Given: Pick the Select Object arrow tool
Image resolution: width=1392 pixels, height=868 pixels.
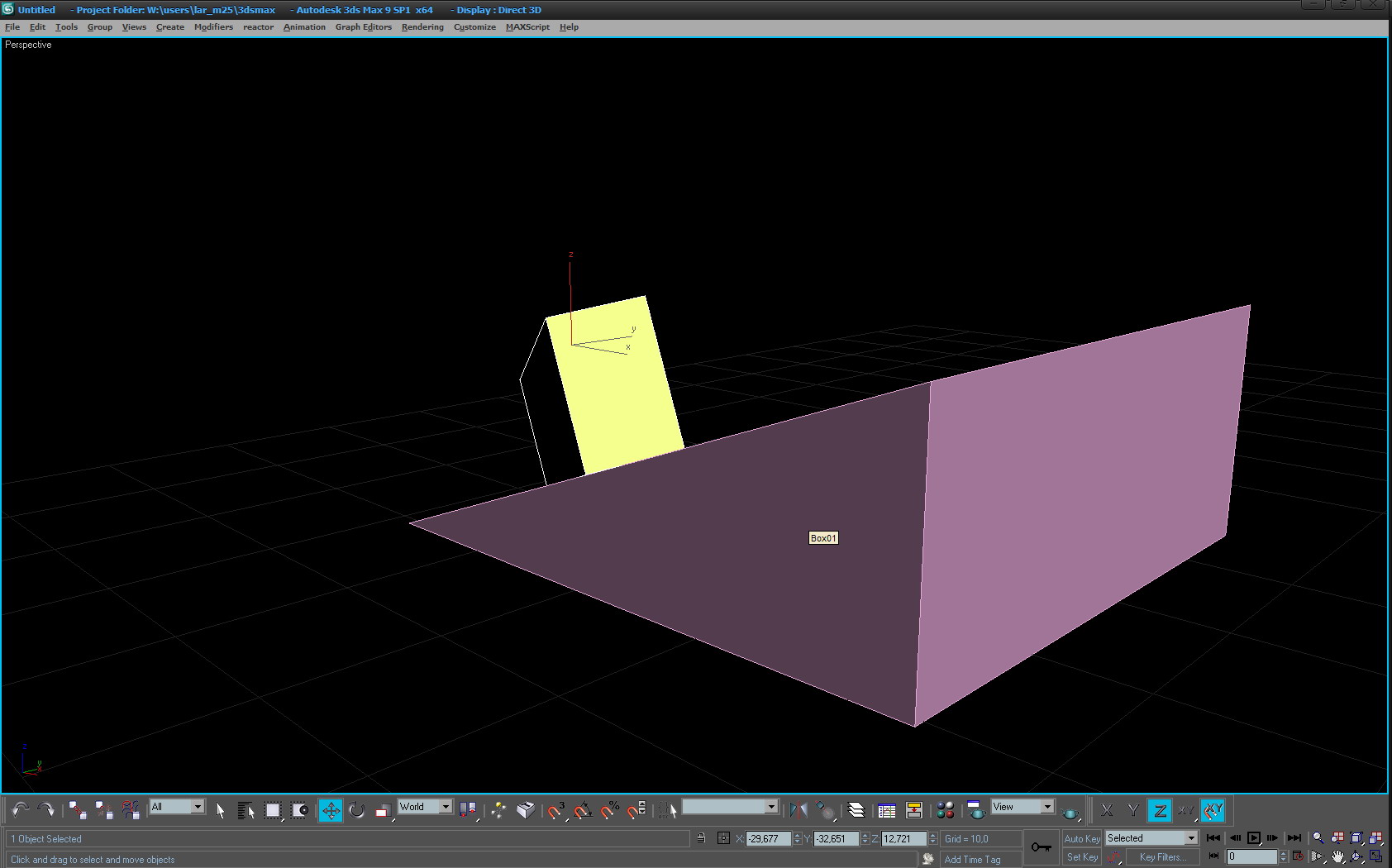Looking at the screenshot, I should [220, 810].
